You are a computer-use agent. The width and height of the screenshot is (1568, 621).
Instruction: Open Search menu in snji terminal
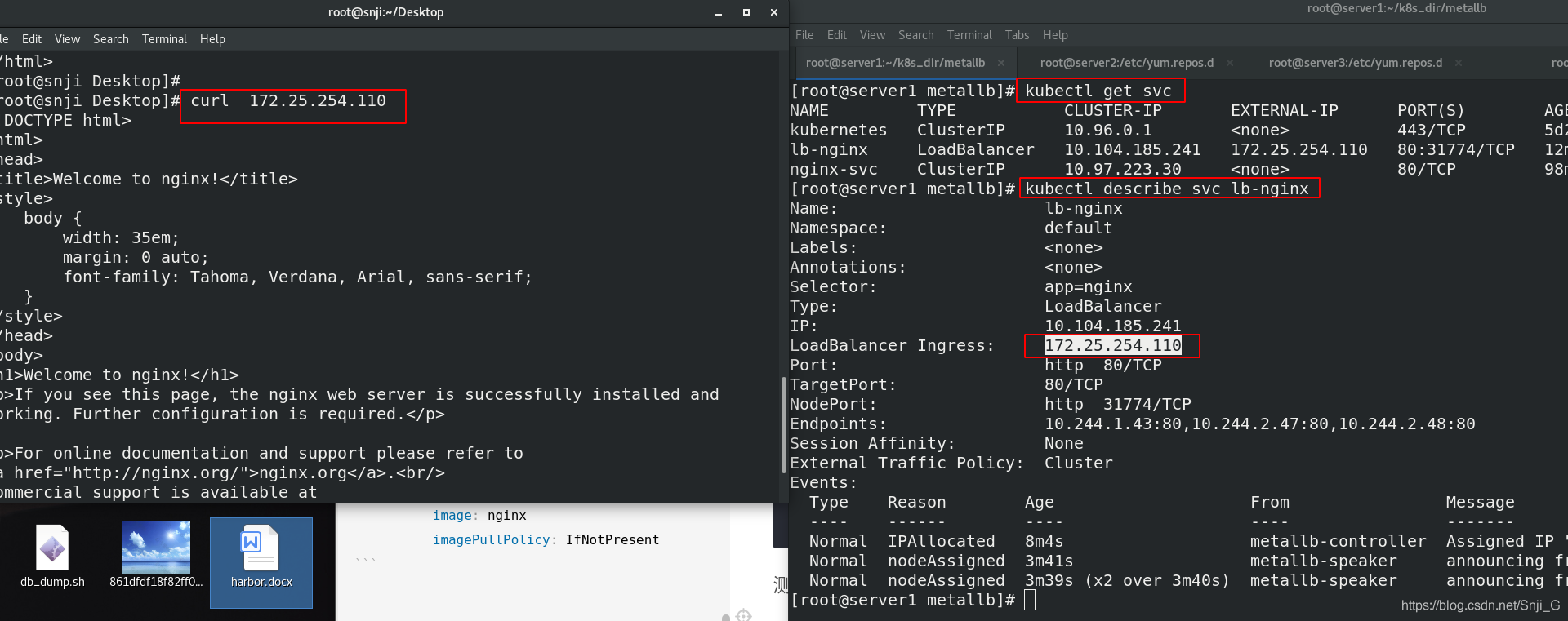coord(110,39)
